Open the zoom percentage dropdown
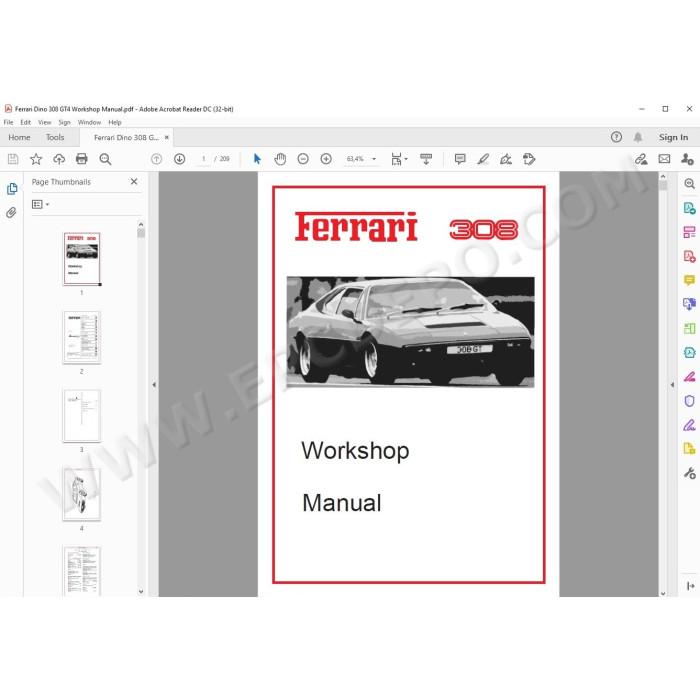700x700 pixels. pos(374,159)
